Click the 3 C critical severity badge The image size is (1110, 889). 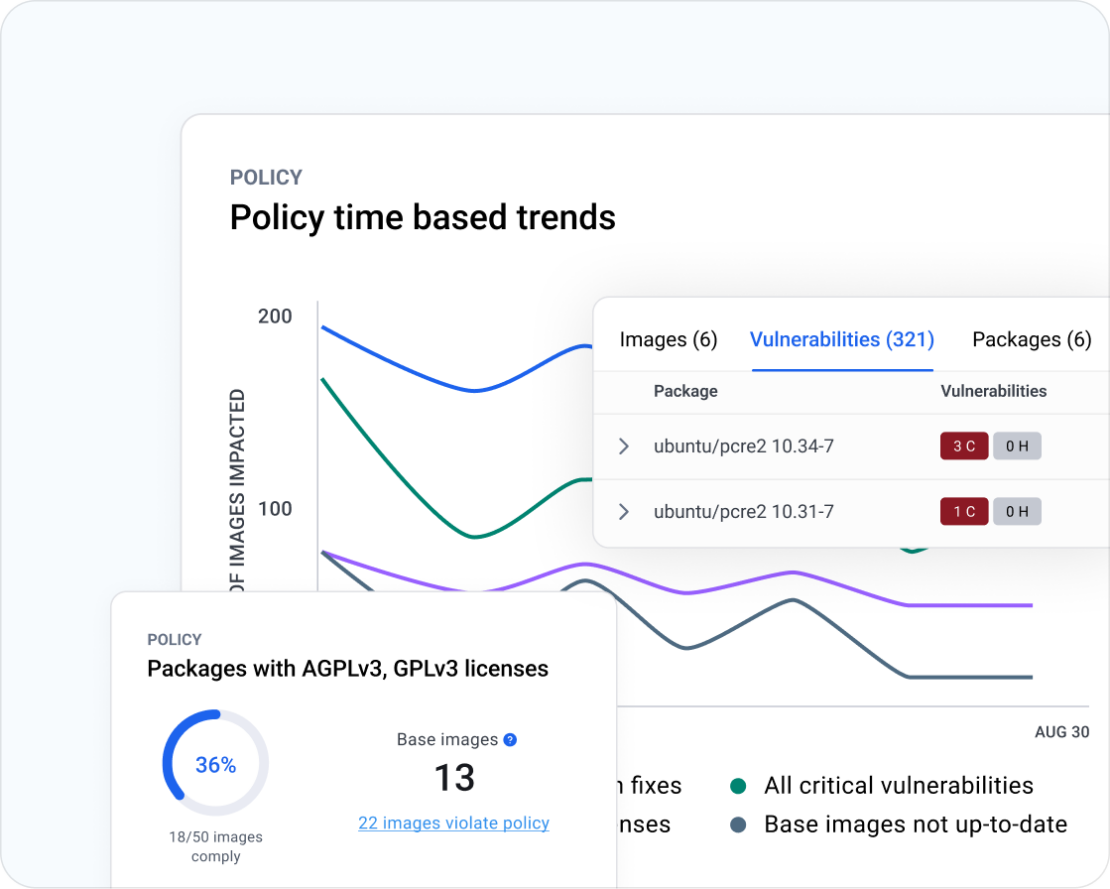(963, 446)
